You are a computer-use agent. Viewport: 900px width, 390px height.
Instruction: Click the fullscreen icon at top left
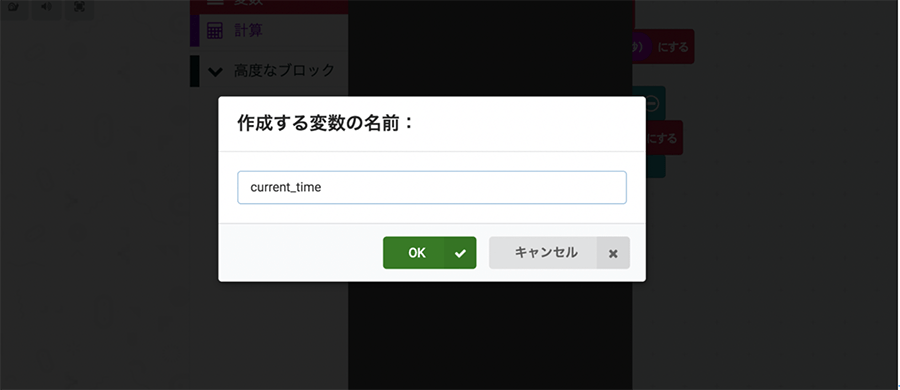click(x=80, y=6)
